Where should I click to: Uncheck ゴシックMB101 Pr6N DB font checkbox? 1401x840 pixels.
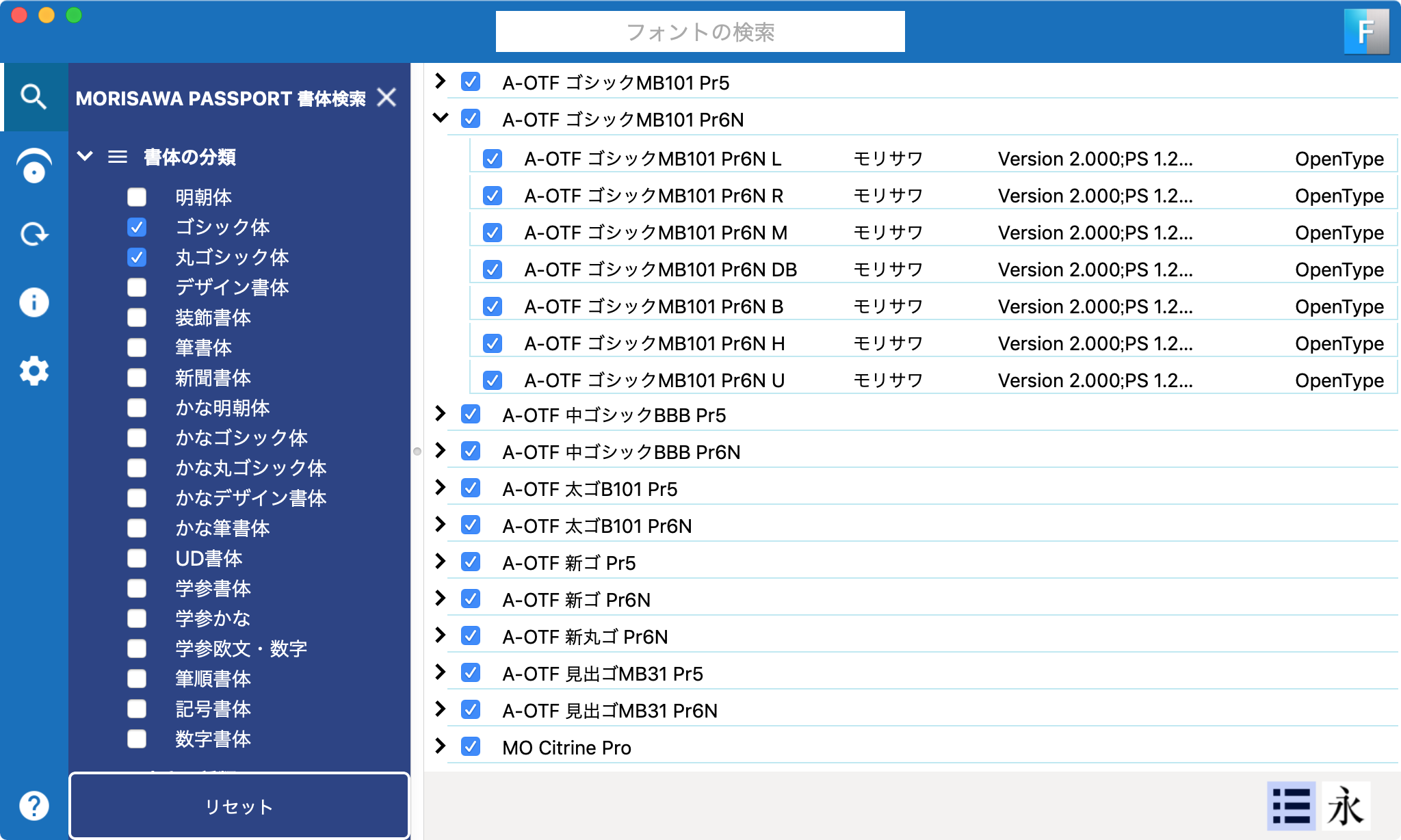click(493, 270)
